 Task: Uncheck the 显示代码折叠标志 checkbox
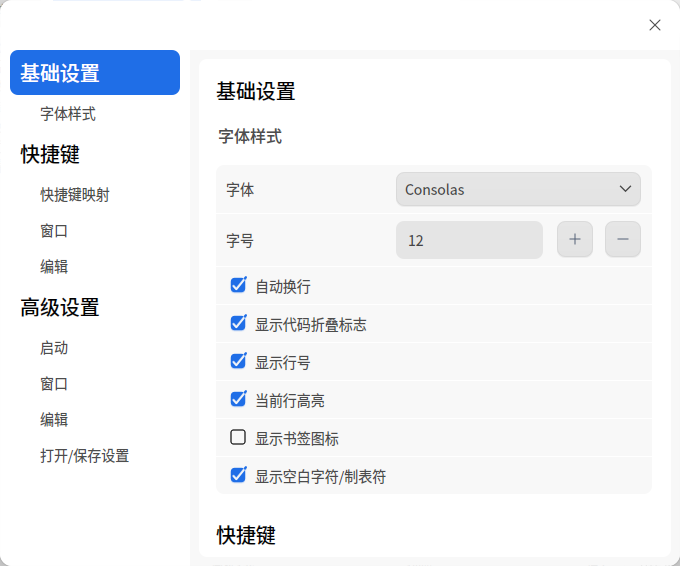click(x=238, y=323)
